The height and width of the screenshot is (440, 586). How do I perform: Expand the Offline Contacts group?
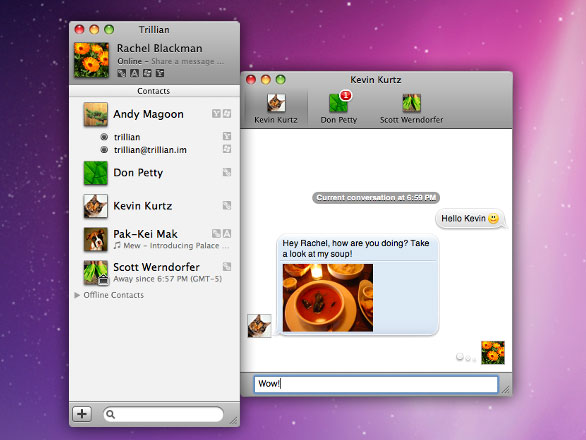[x=77, y=295]
